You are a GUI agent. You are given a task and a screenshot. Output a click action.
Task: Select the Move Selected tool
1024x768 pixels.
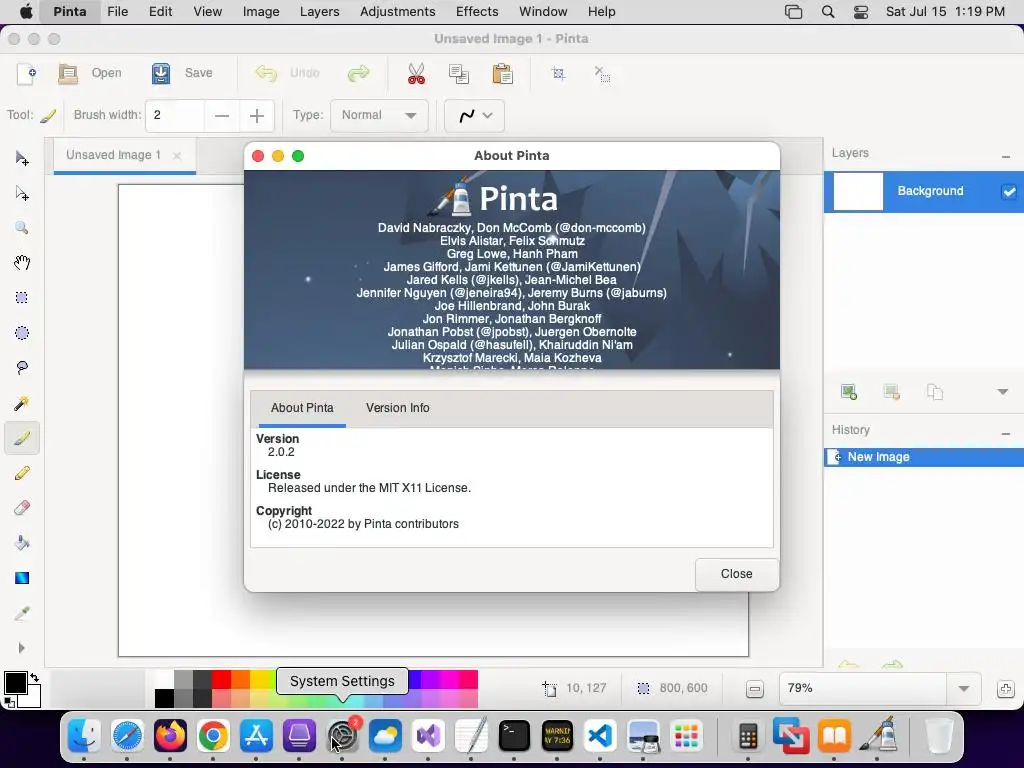pos(22,159)
